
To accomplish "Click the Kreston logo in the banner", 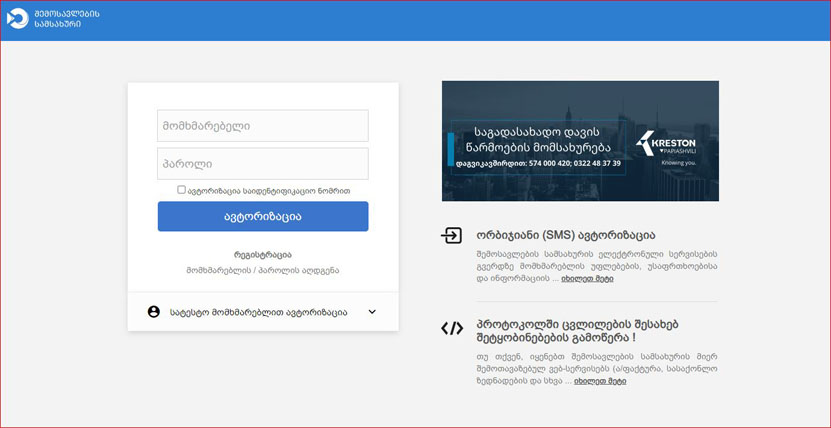I will click(671, 145).
